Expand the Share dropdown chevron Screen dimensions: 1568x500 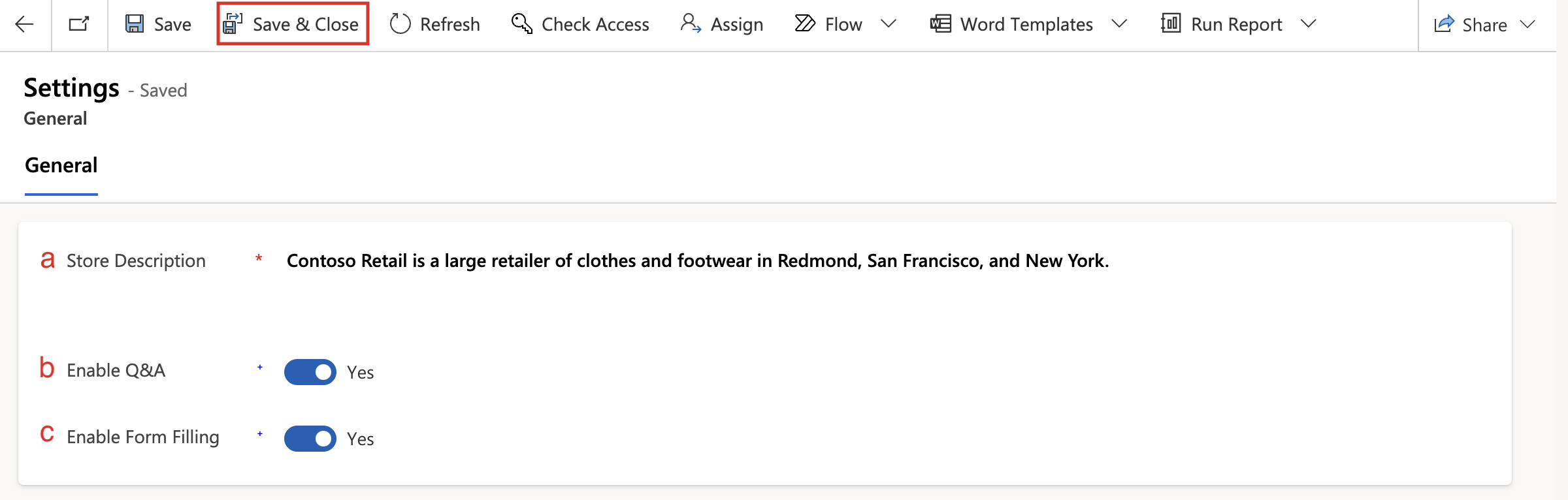(1527, 24)
